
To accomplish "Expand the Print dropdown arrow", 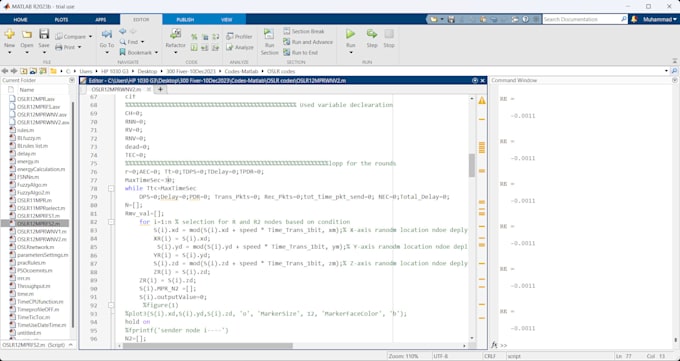I will (x=79, y=47).
